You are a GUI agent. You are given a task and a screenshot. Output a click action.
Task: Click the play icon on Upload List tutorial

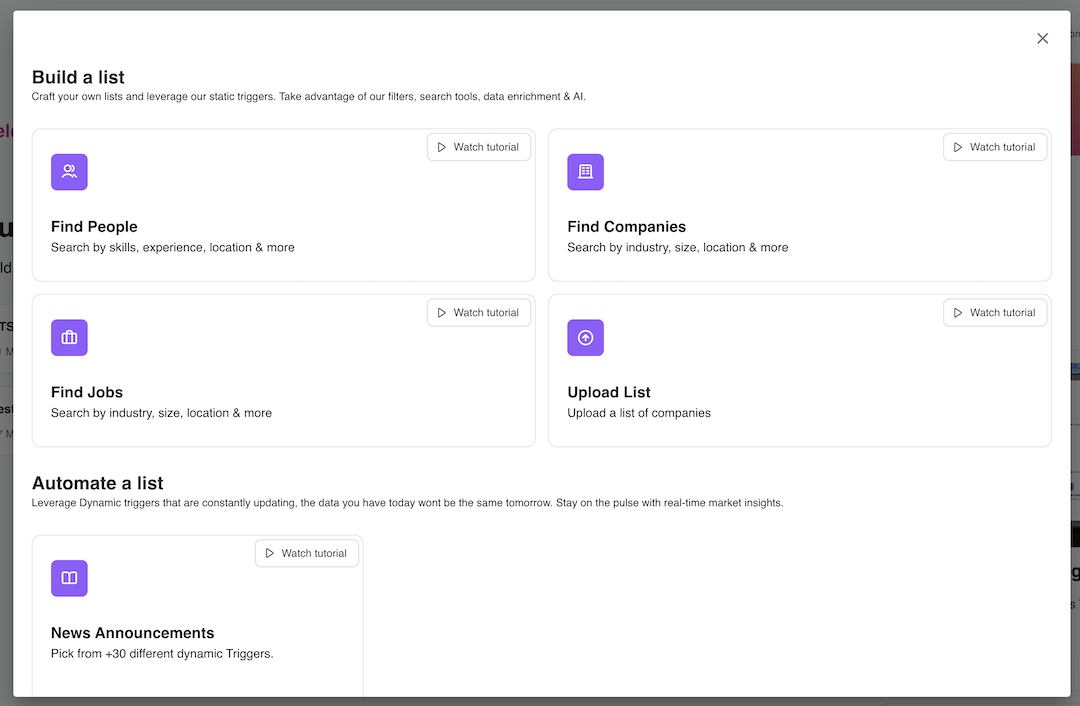(x=959, y=312)
